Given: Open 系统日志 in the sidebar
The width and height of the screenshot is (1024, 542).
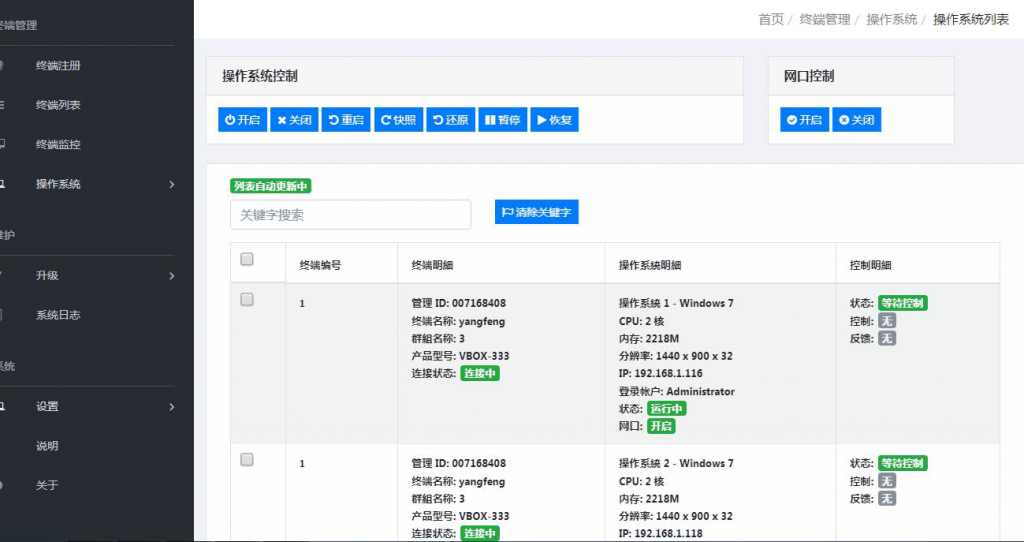Looking at the screenshot, I should click(58, 315).
